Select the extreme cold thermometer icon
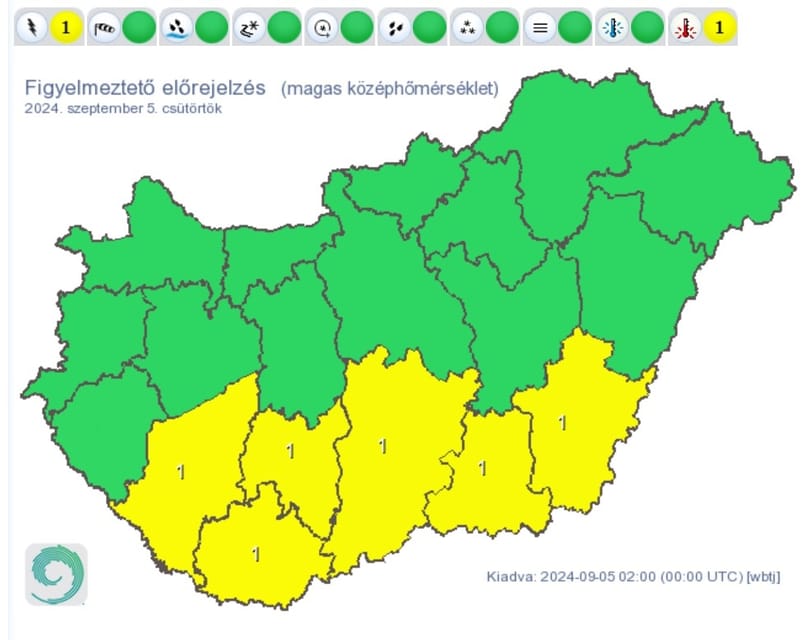This screenshot has height=640, width=810. tap(613, 27)
